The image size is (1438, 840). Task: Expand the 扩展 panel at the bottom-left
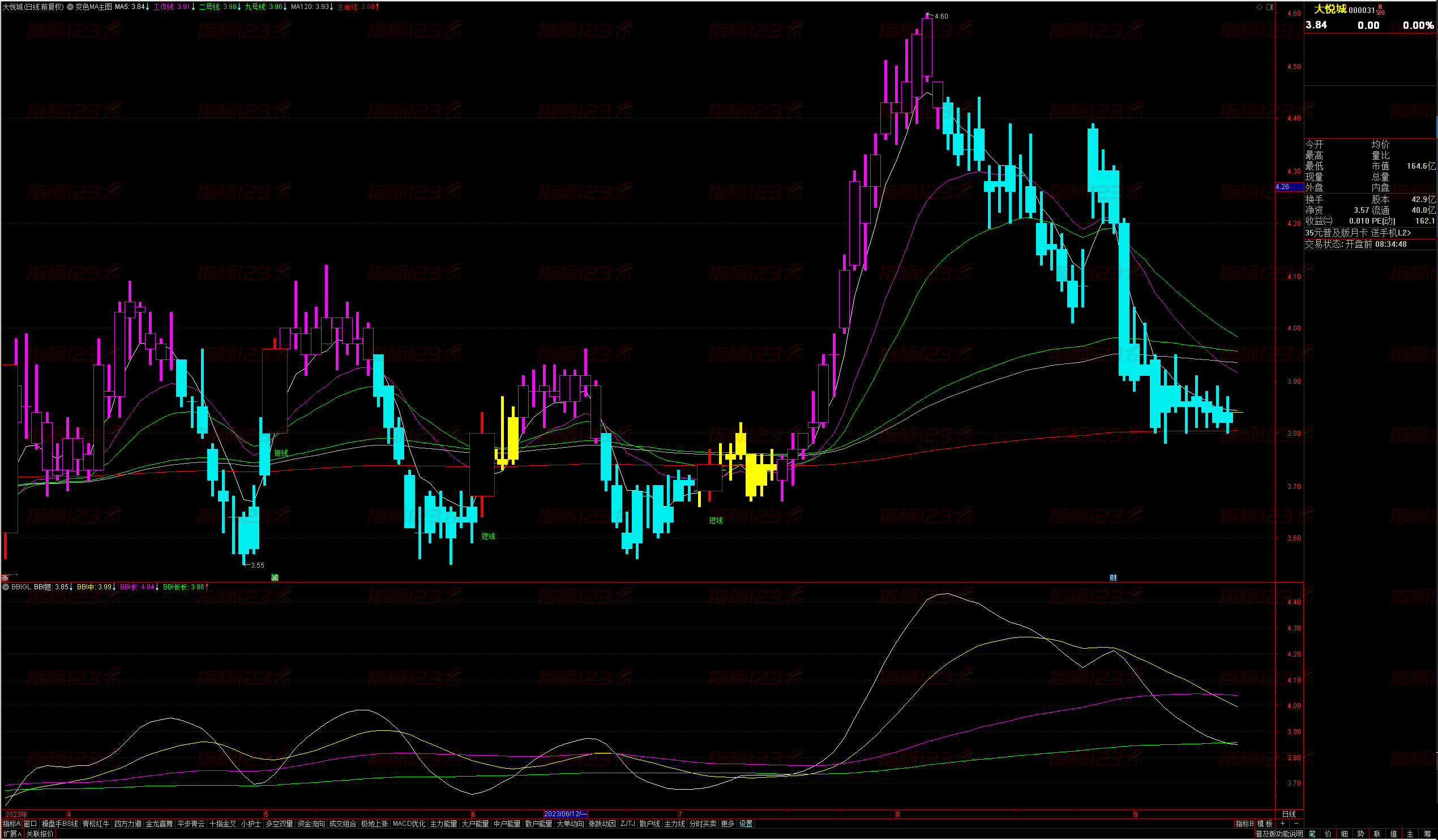[12, 834]
